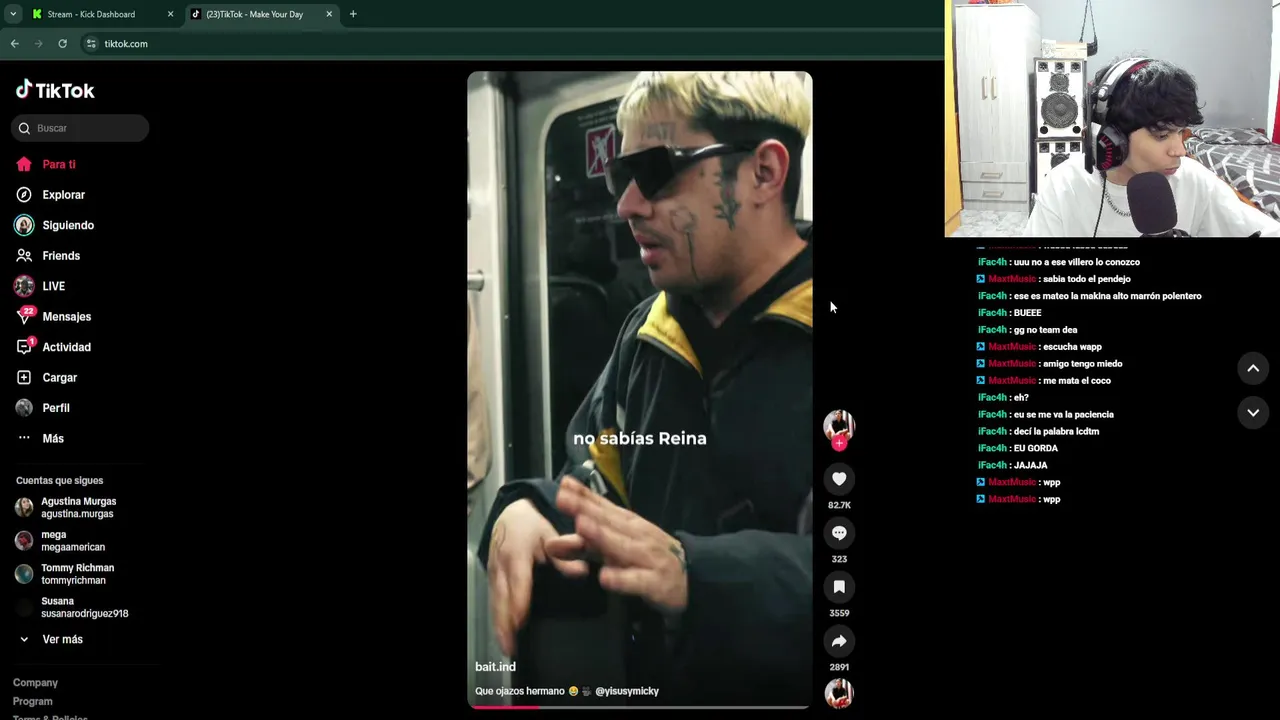Bookmark the video to favorites
The height and width of the screenshot is (720, 1280).
[x=839, y=587]
